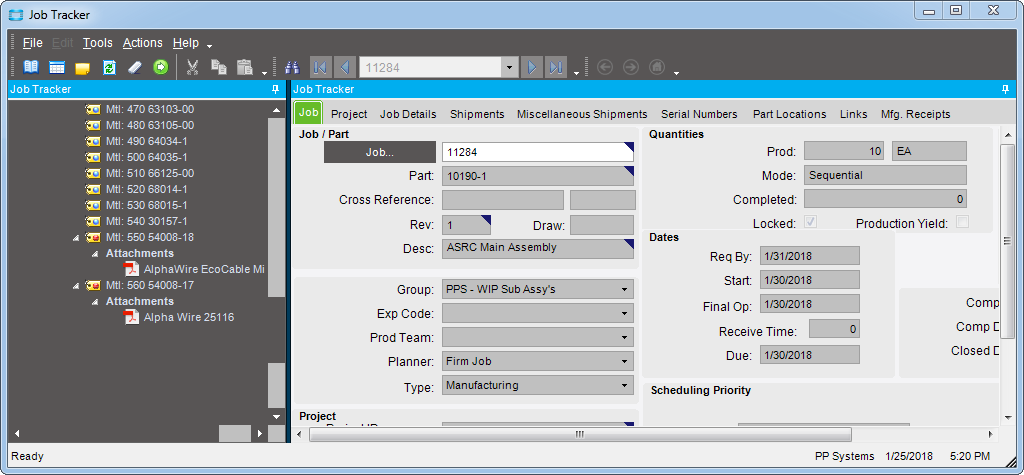Toggle the Locked checkbox
Screen dimensions: 1024x475
point(811,223)
